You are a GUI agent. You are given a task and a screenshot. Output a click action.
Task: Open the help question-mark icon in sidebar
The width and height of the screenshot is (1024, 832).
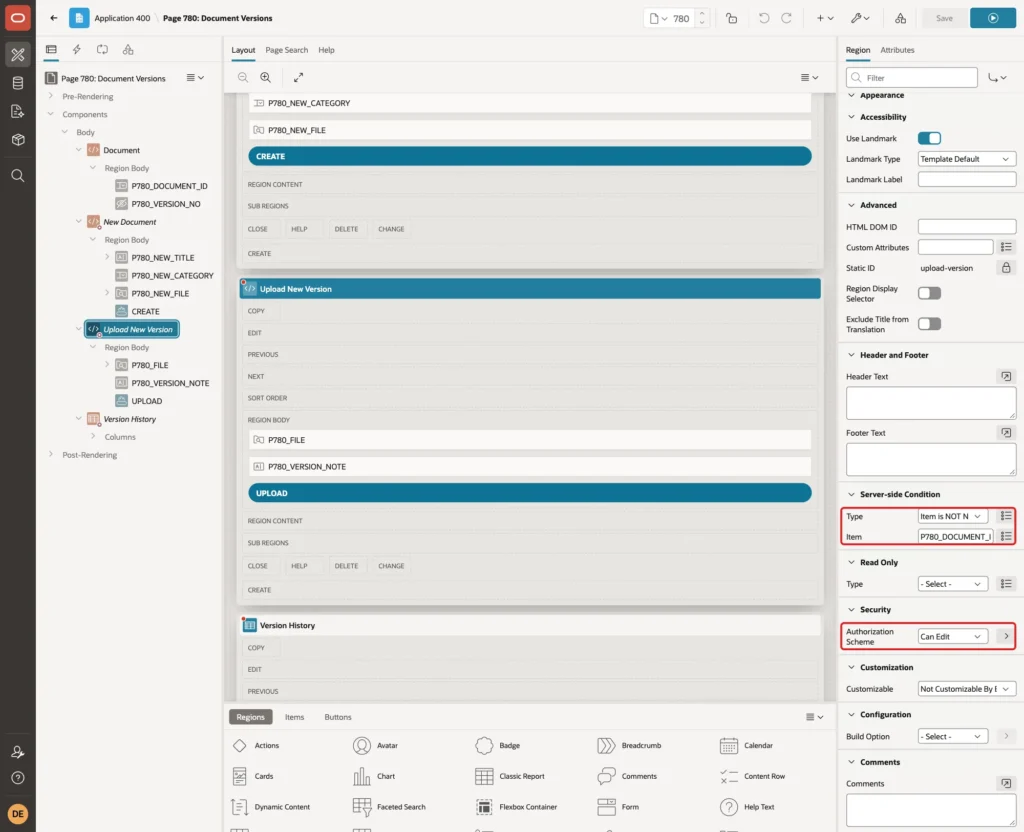[18, 778]
